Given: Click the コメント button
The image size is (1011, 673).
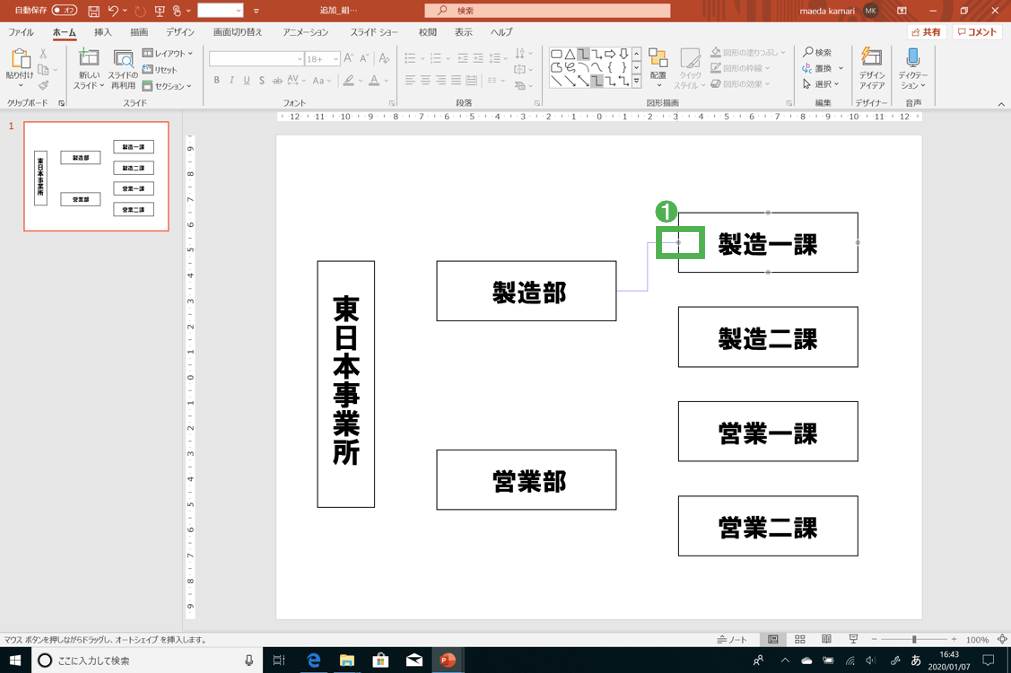Looking at the screenshot, I should tap(977, 32).
